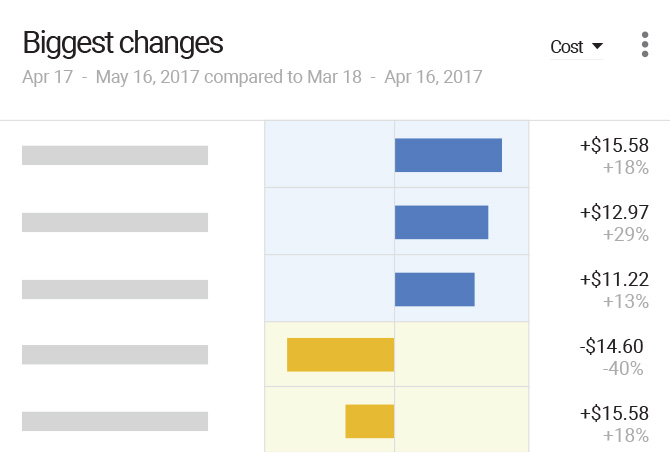670x452 pixels.
Task: Click the +13% percentage change
Action: click(626, 301)
